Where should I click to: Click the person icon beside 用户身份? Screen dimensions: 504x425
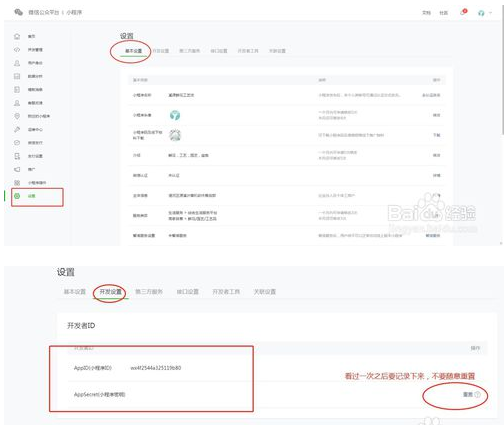click(x=17, y=63)
